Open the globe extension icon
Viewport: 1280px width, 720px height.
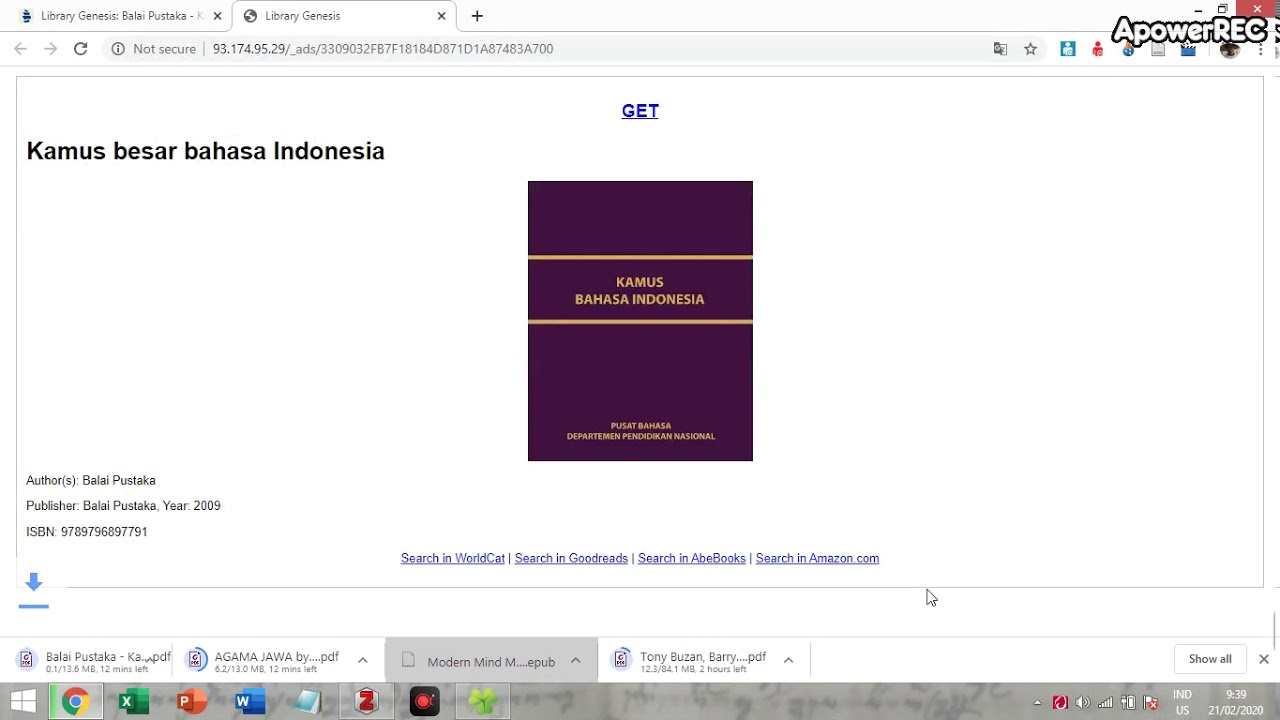1128,48
